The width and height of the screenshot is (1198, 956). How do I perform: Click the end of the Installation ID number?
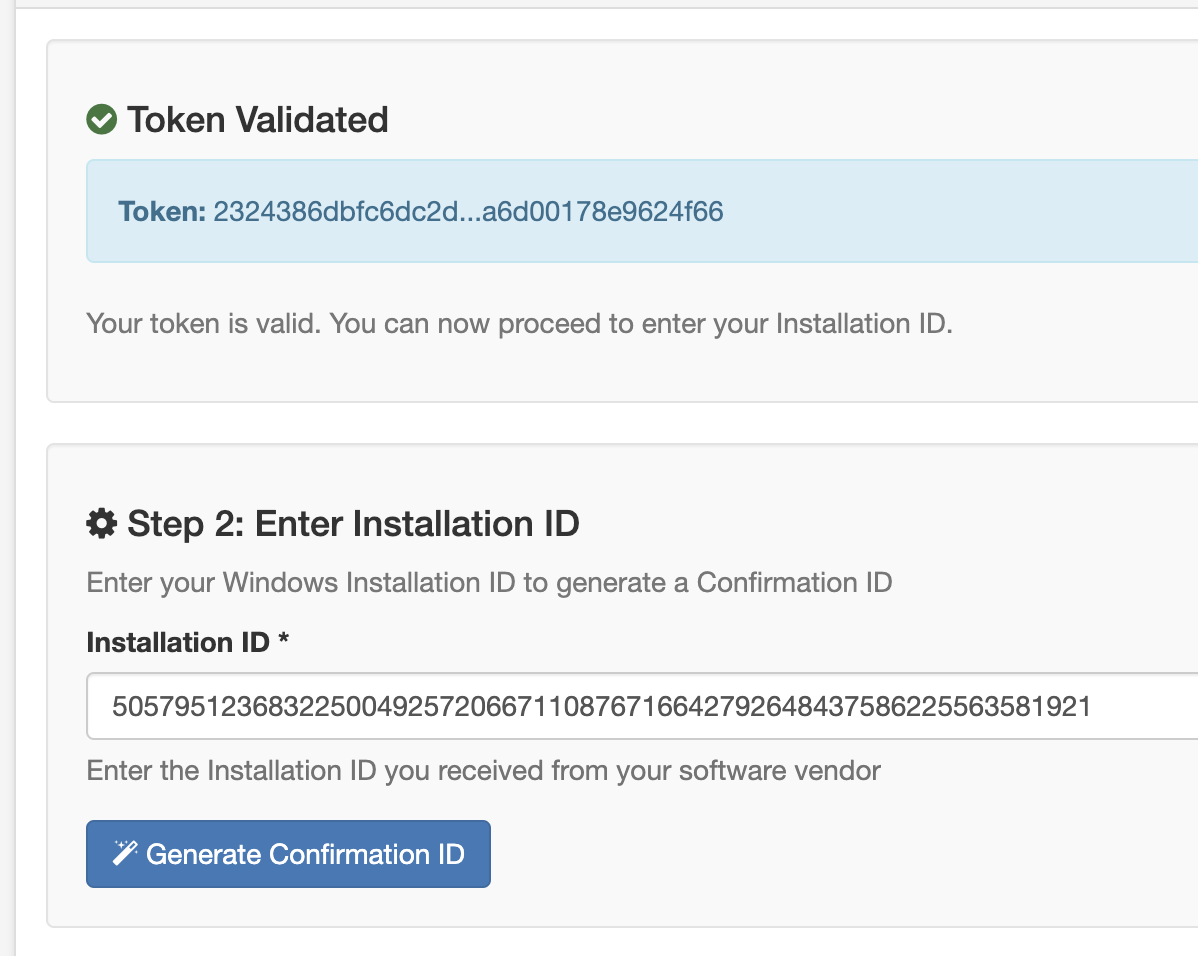[x=1088, y=707]
